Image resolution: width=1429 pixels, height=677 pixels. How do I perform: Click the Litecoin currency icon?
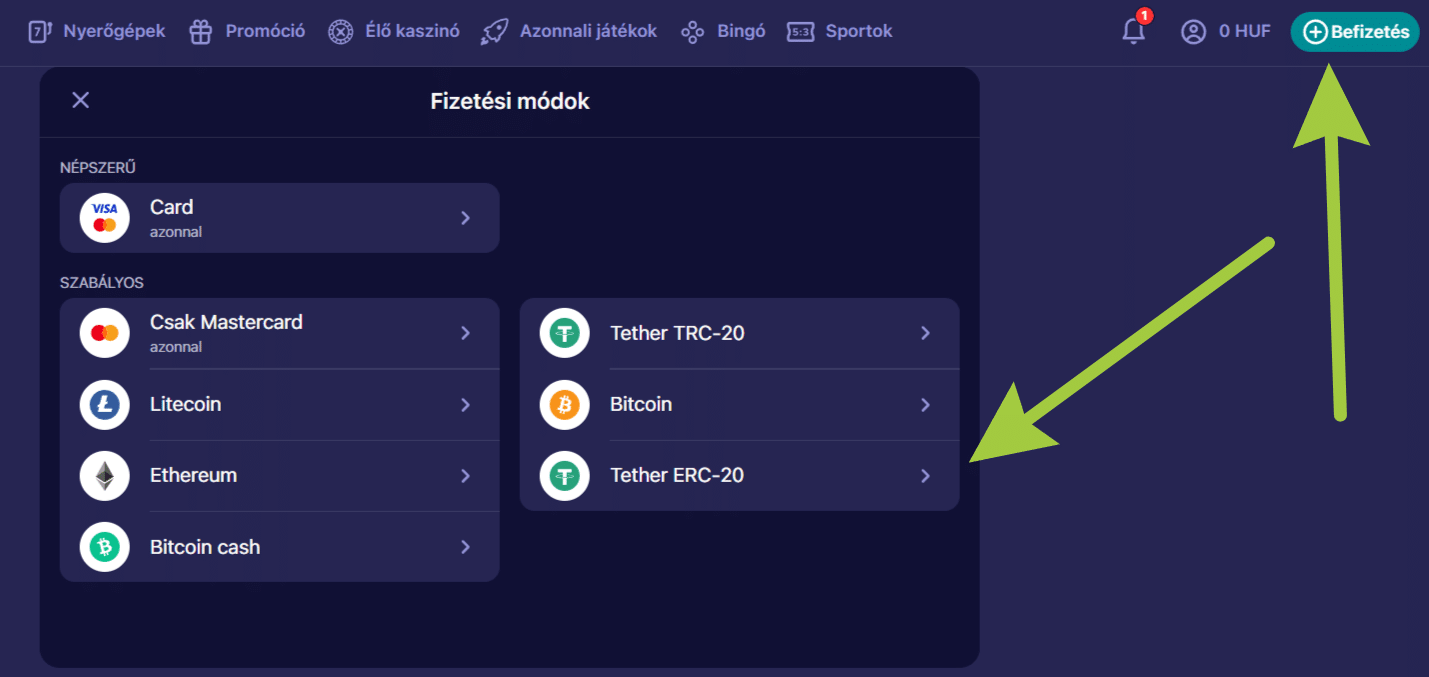coord(104,404)
